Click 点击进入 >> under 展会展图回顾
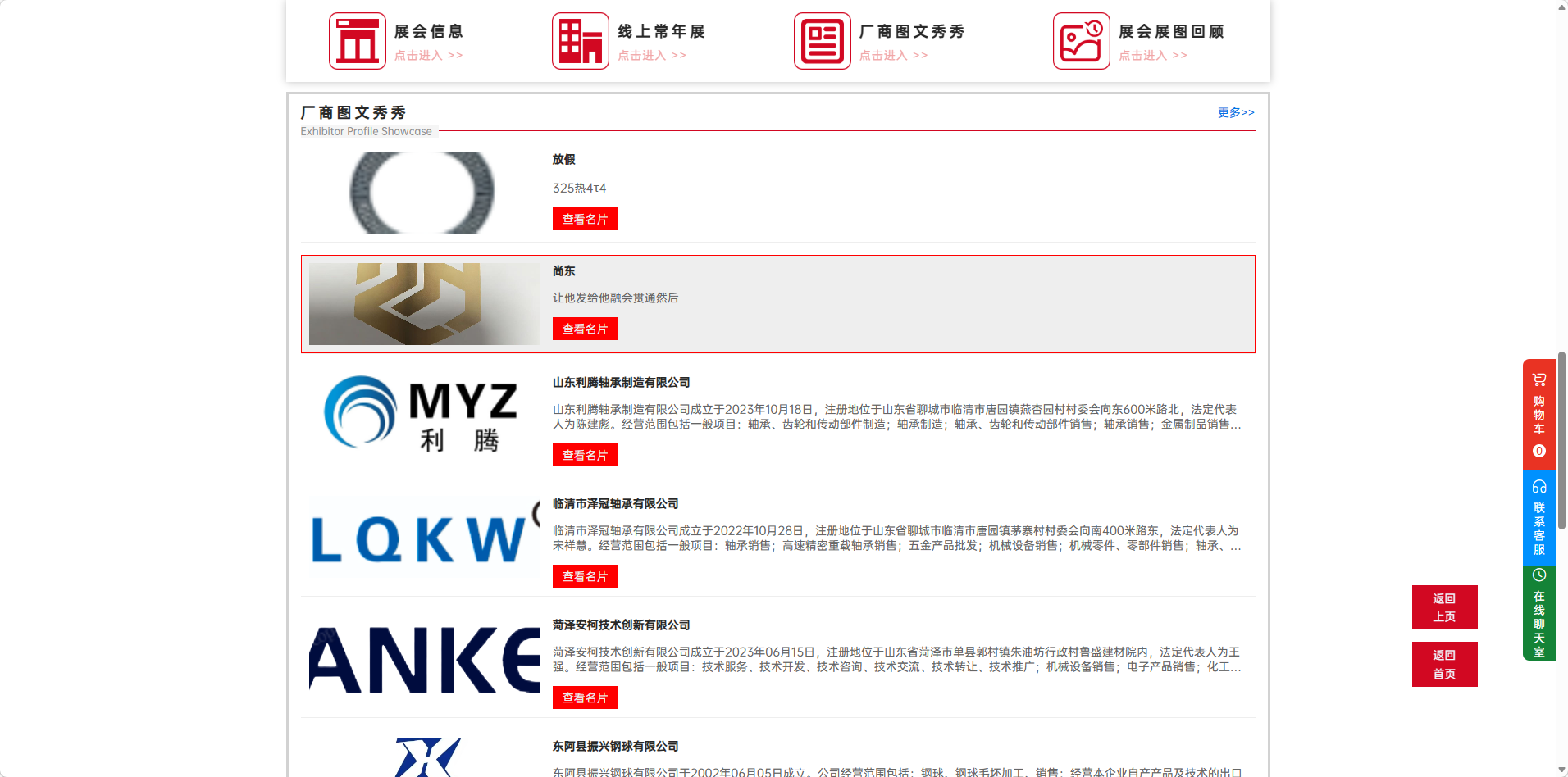The image size is (1568, 777). click(1152, 56)
